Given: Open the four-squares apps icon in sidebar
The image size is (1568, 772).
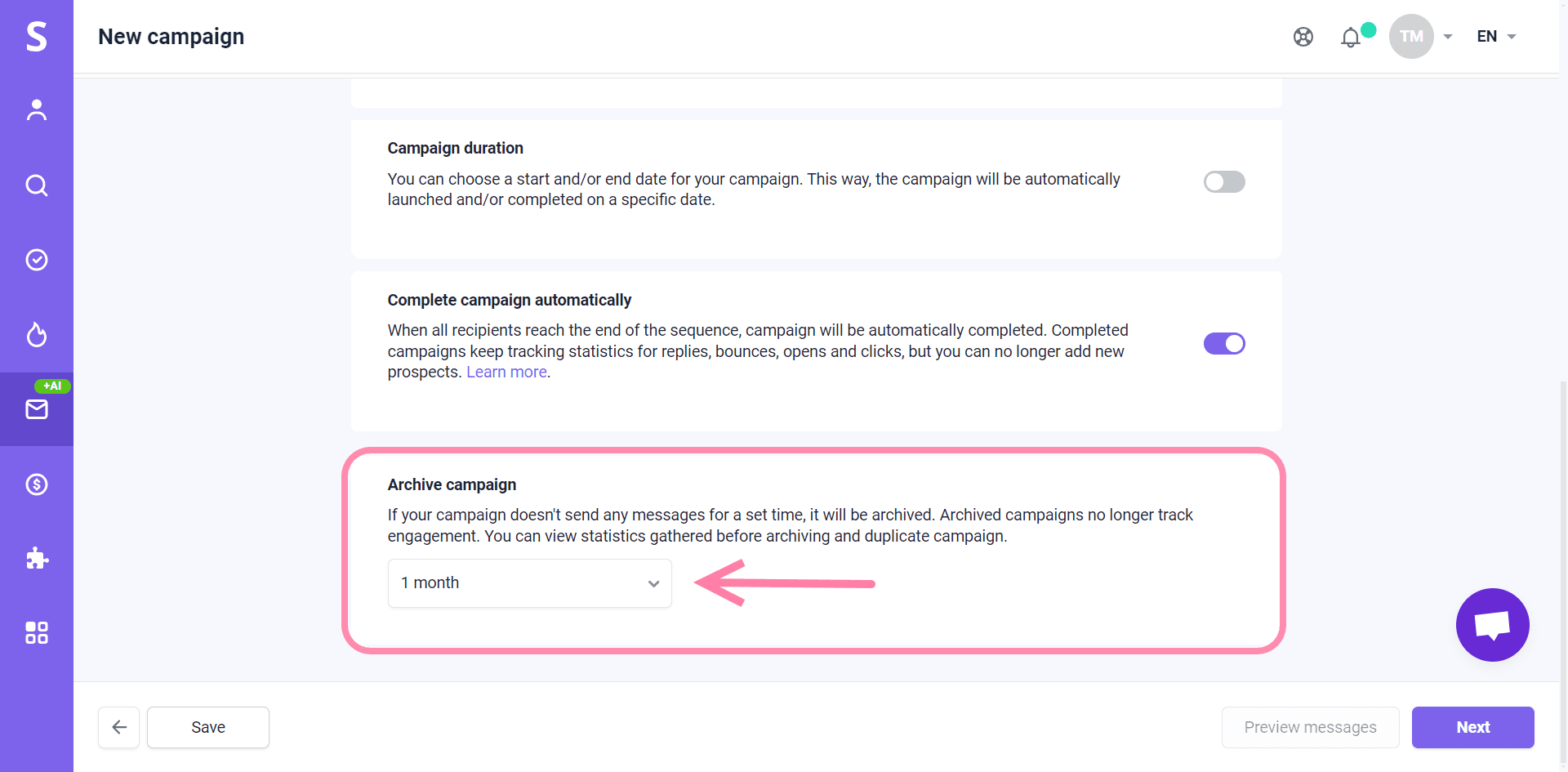Looking at the screenshot, I should 37,633.
